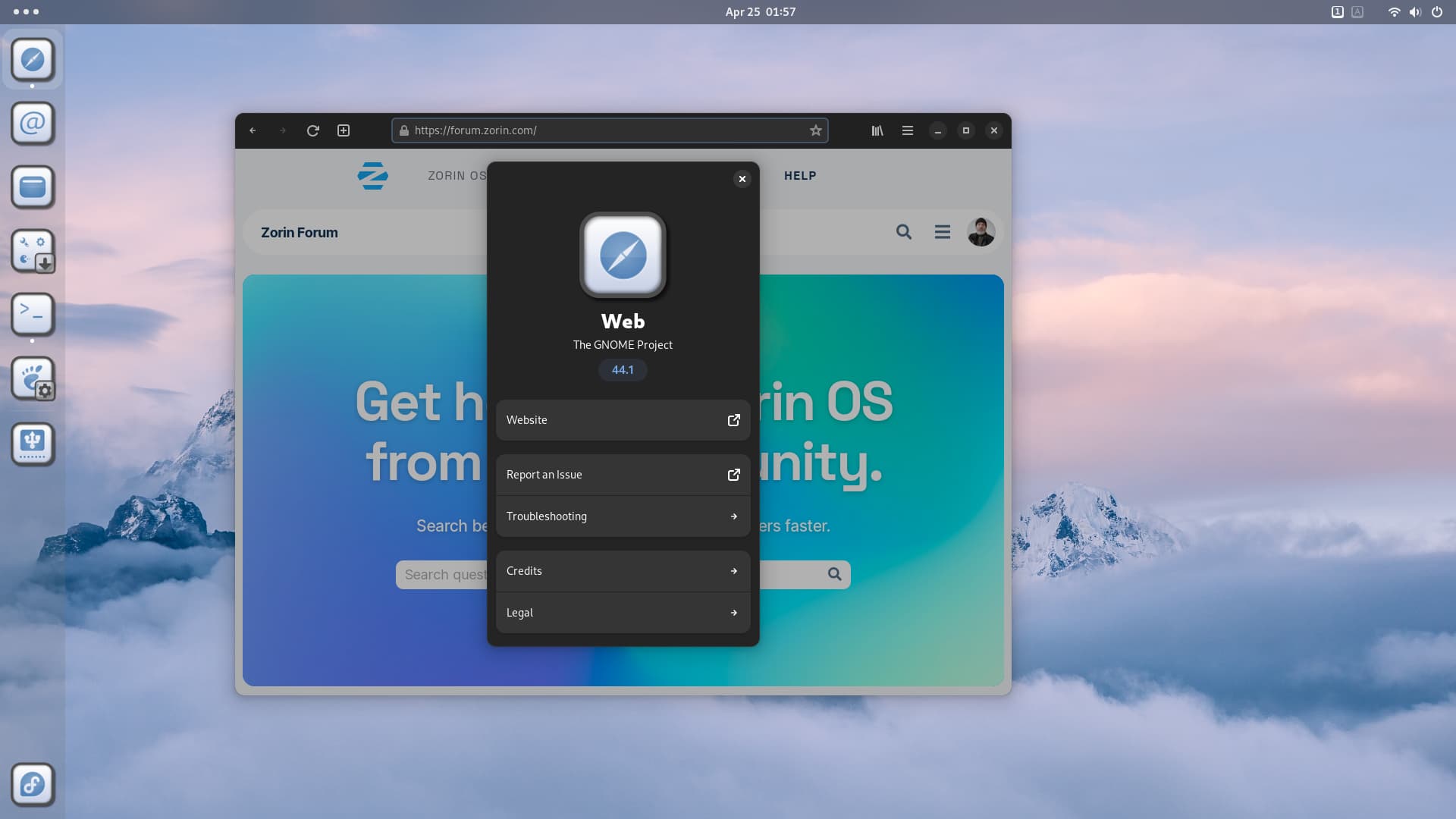The width and height of the screenshot is (1456, 819).
Task: Open the clock and calendar in top bar
Action: click(x=760, y=12)
